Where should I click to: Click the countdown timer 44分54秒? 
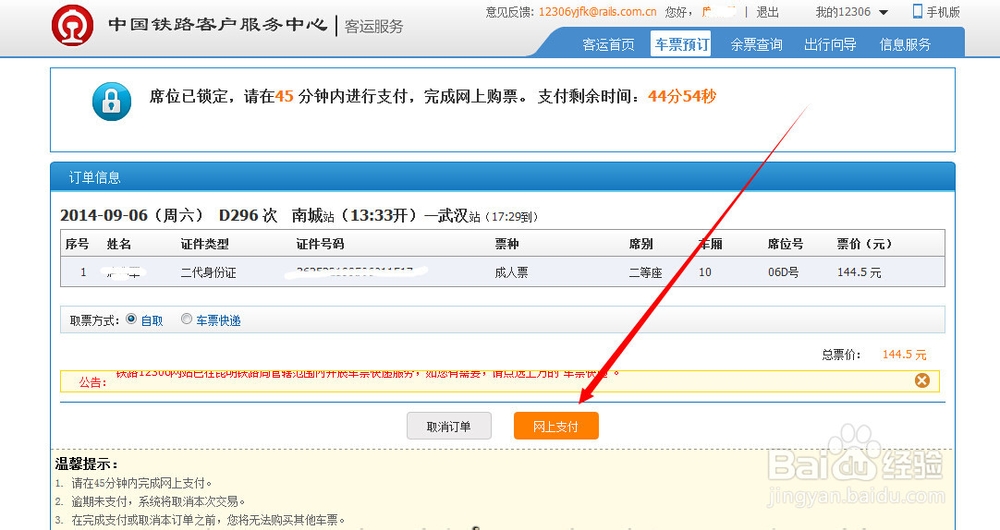pyautogui.click(x=682, y=96)
